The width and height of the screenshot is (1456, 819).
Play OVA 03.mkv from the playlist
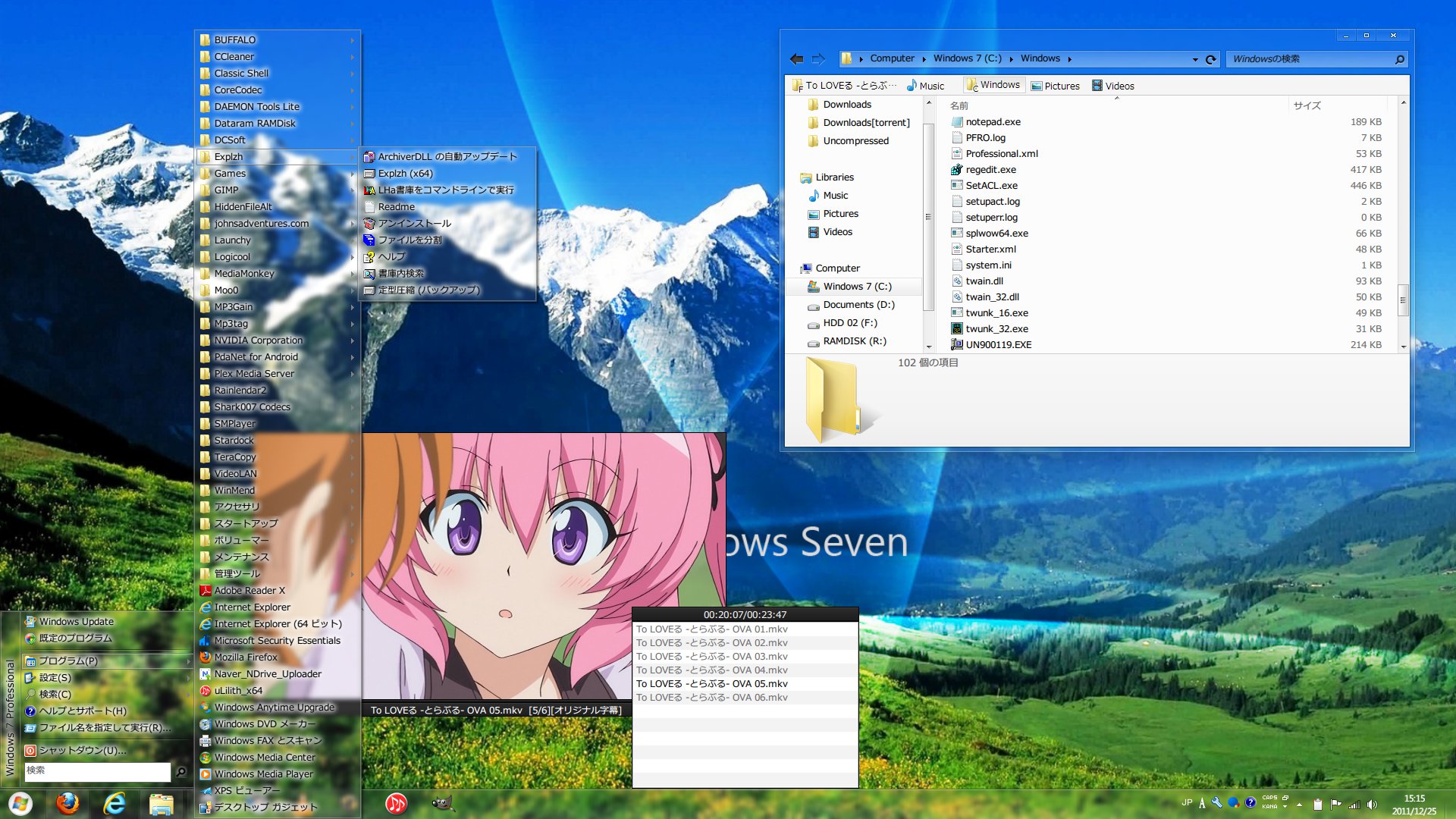tap(711, 657)
